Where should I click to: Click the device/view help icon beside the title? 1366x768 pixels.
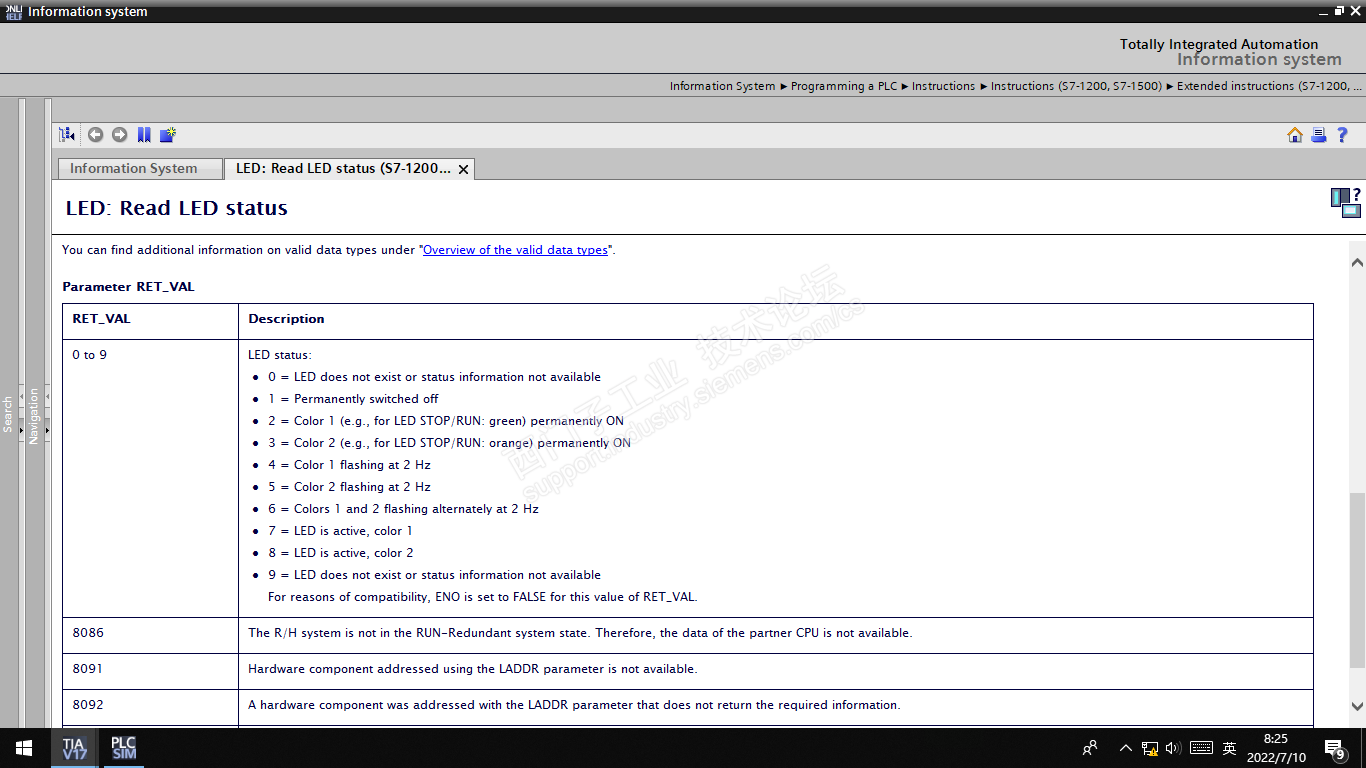[1345, 202]
